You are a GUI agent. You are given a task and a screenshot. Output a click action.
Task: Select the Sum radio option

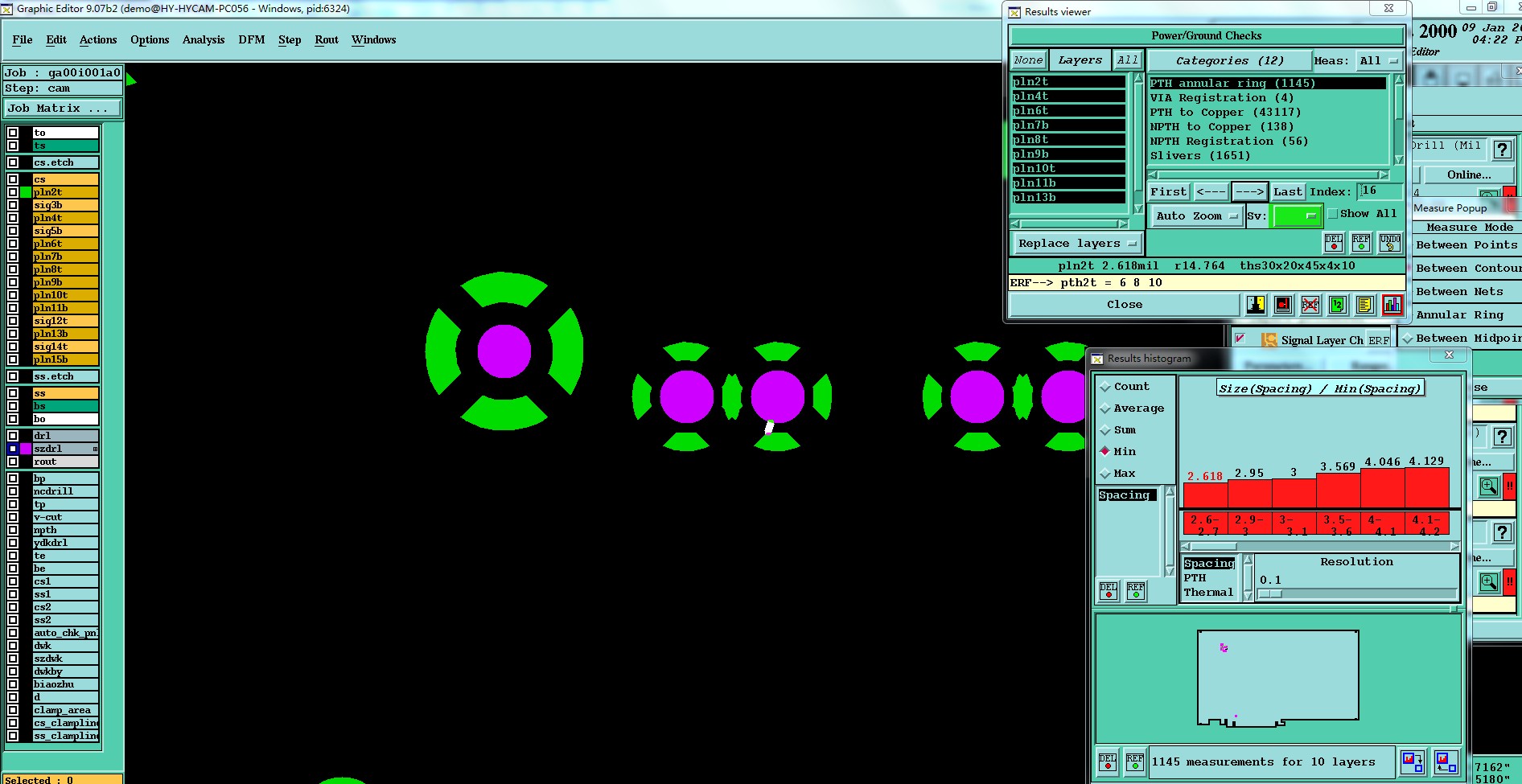pyautogui.click(x=1105, y=430)
